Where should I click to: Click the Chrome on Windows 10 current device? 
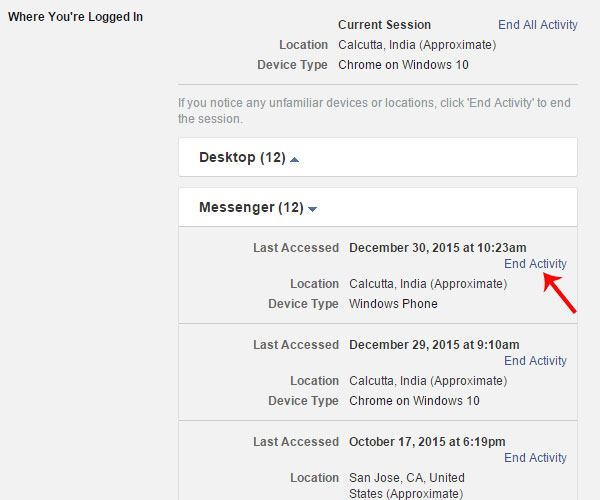coord(403,65)
